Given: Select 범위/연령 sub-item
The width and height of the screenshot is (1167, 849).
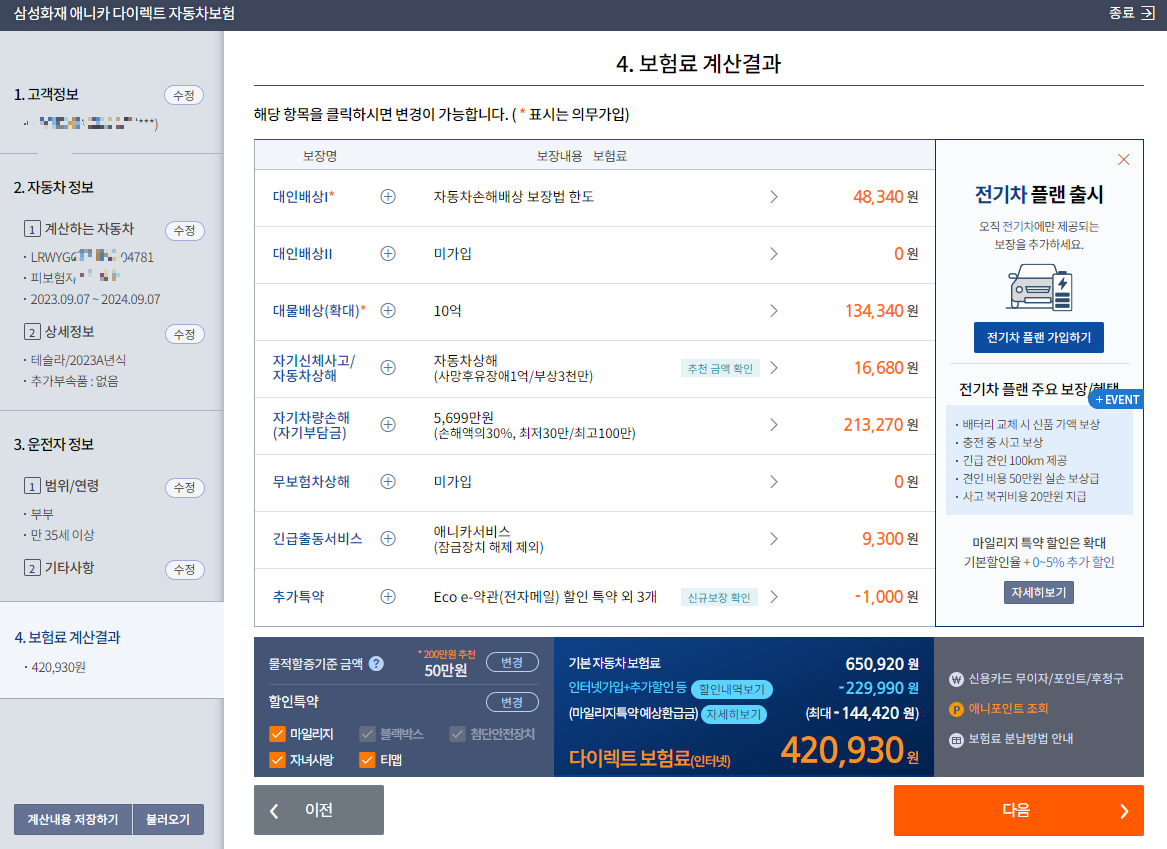Looking at the screenshot, I should coord(62,486).
